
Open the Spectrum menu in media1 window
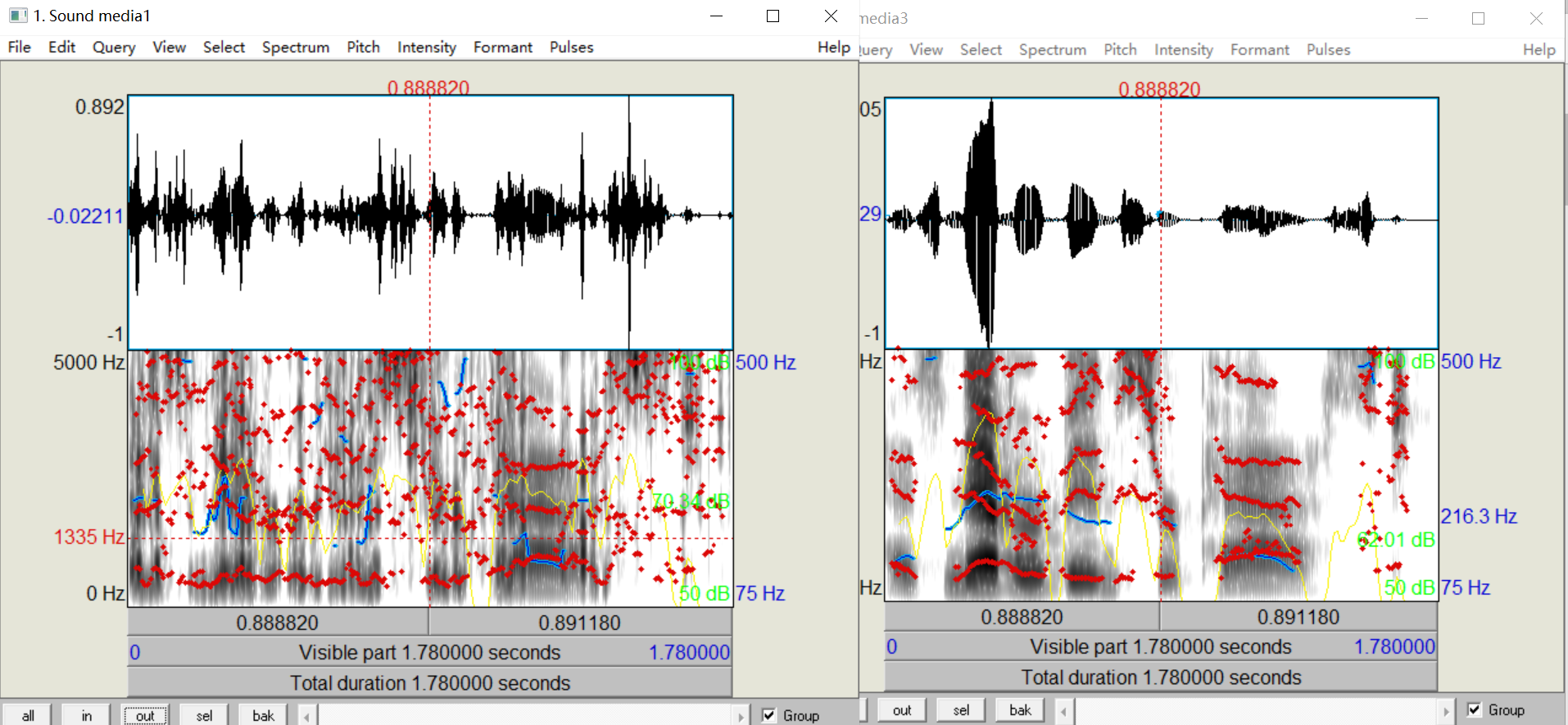pyautogui.click(x=296, y=48)
